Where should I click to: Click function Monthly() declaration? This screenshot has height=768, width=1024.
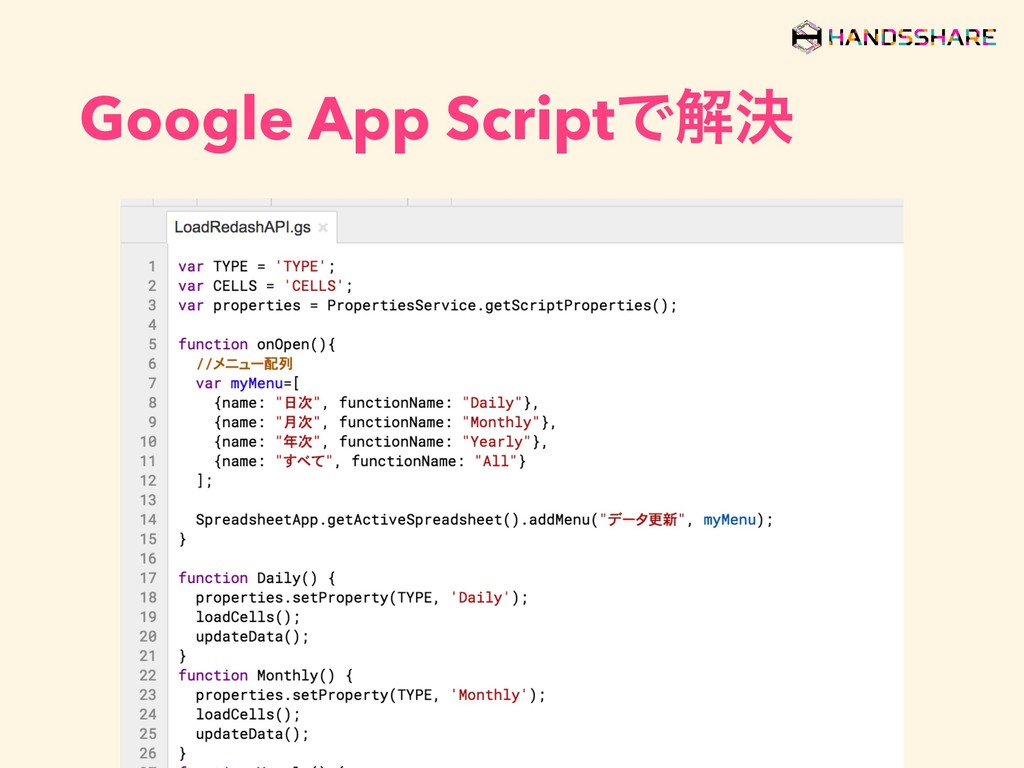coord(265,675)
